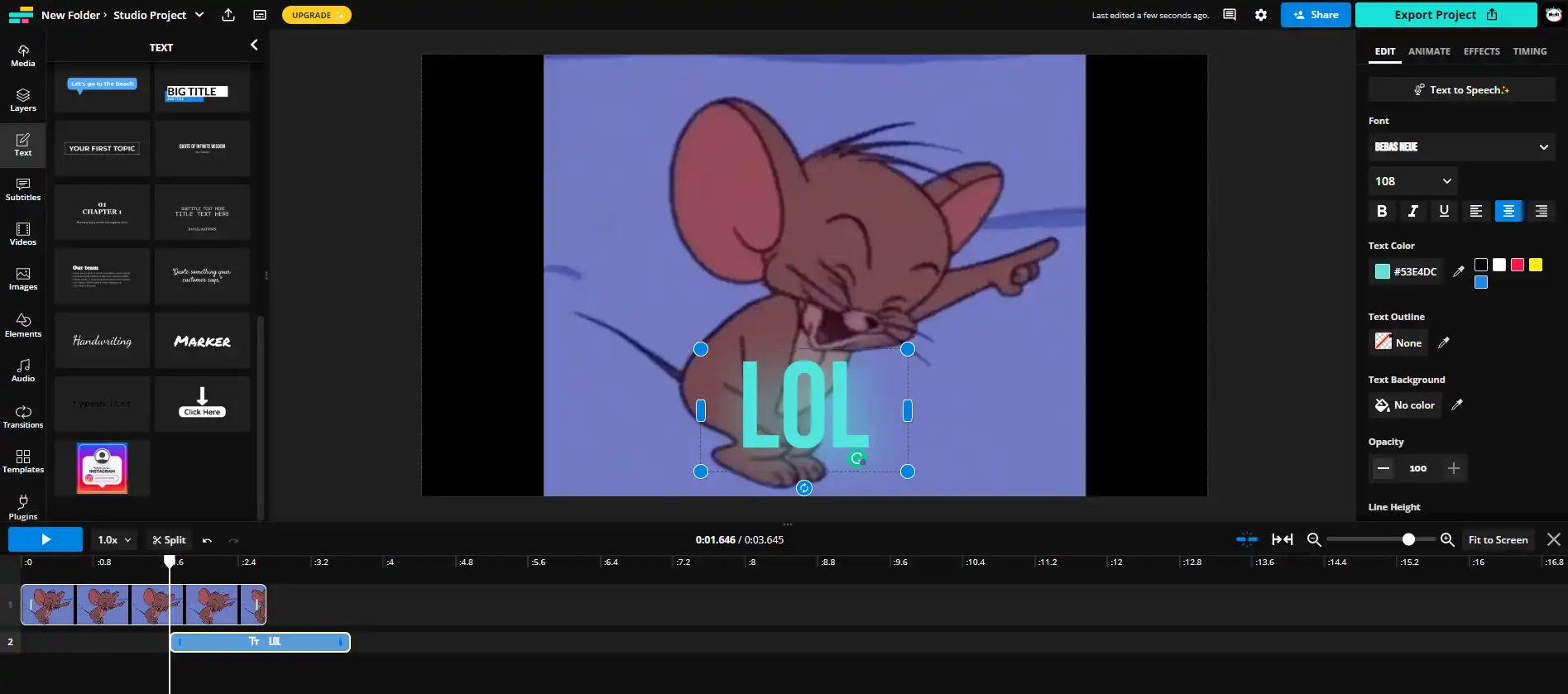The height and width of the screenshot is (694, 1568).
Task: Click the Share button
Action: coord(1316,15)
